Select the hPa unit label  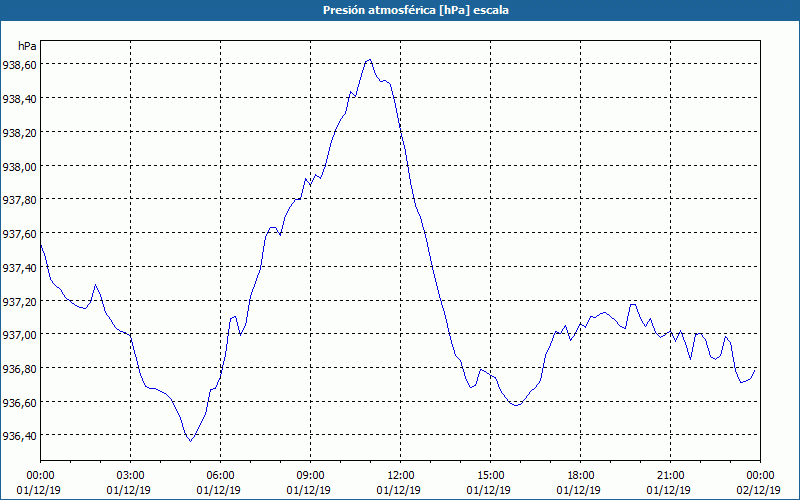pyautogui.click(x=27, y=46)
